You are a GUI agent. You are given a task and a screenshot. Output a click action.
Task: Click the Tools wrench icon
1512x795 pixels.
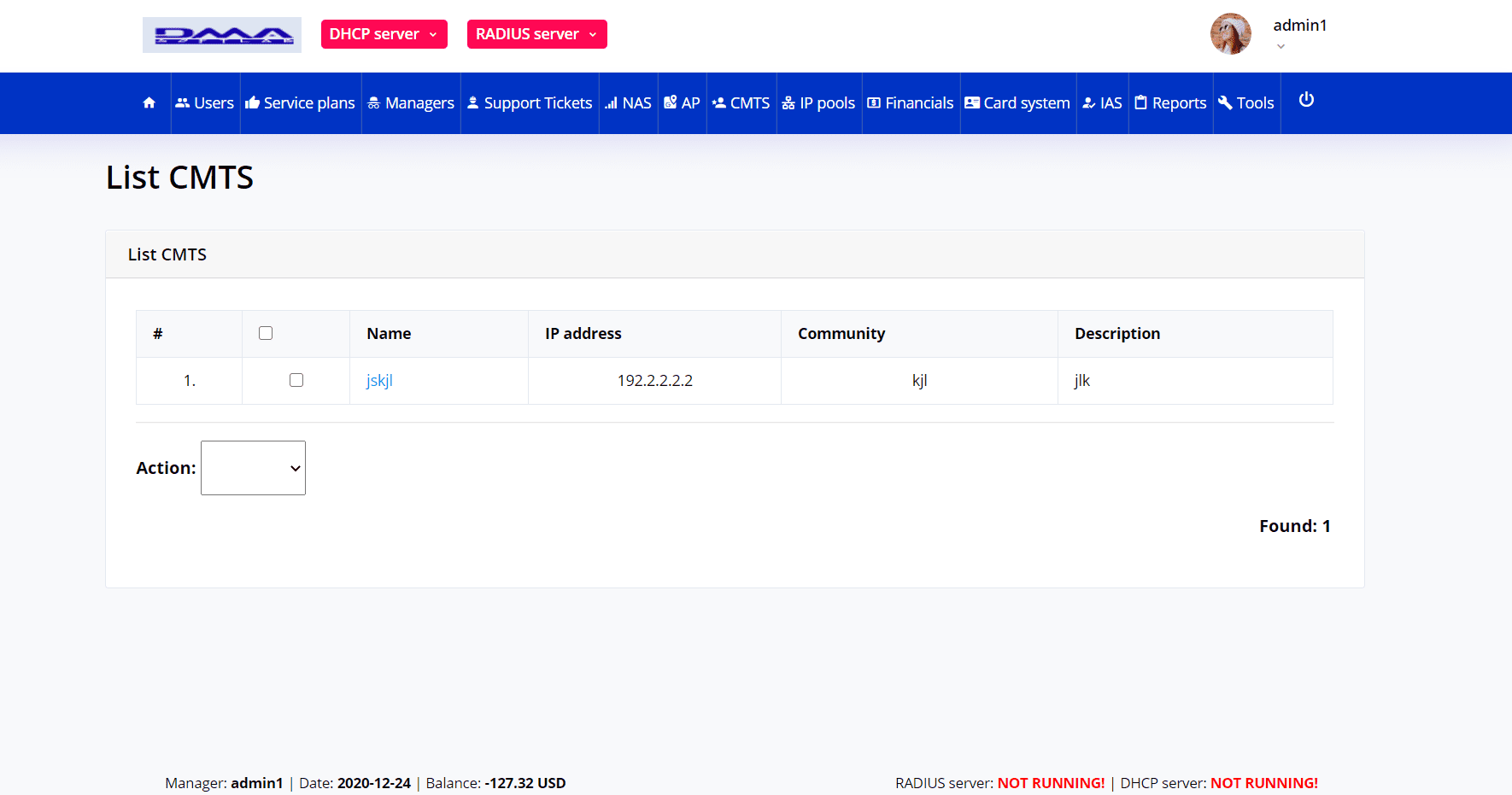1225,102
